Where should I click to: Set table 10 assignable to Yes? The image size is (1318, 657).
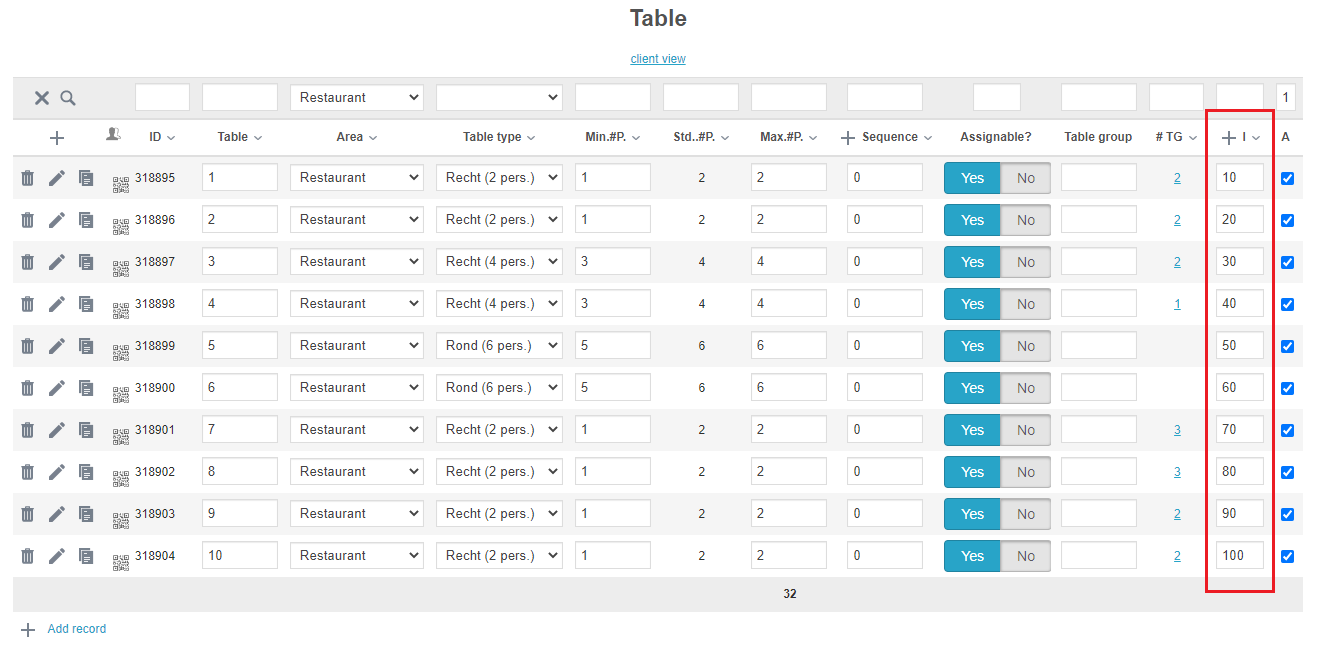click(x=972, y=556)
